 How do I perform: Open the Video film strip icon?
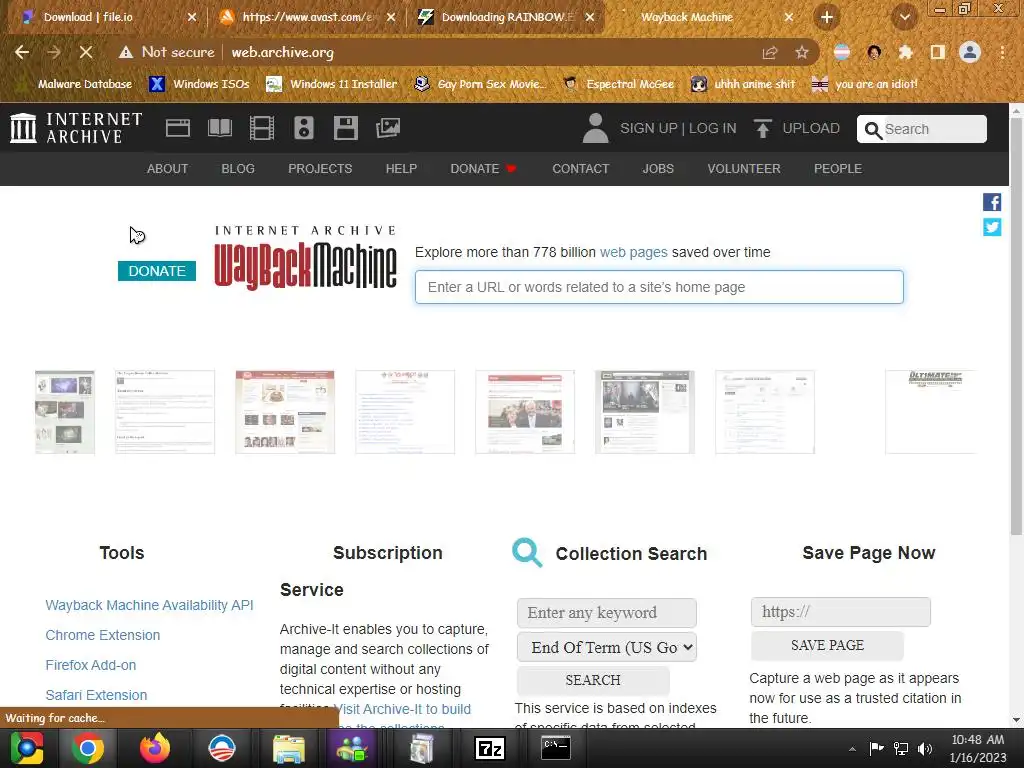[x=262, y=128]
